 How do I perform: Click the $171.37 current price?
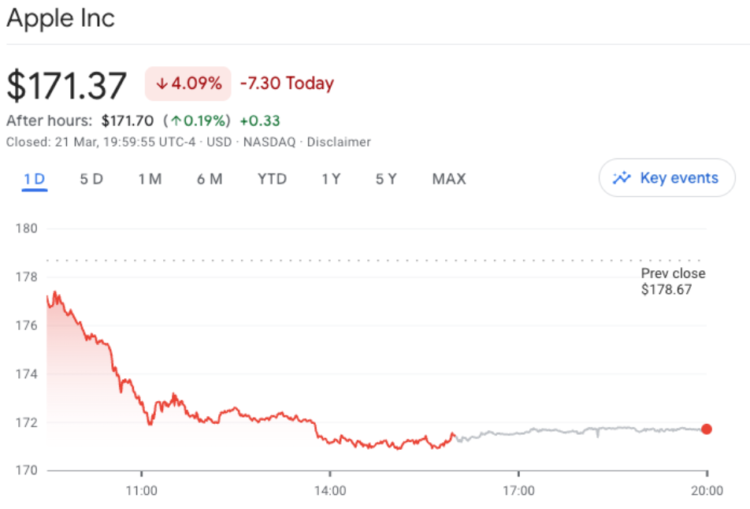pos(67,84)
